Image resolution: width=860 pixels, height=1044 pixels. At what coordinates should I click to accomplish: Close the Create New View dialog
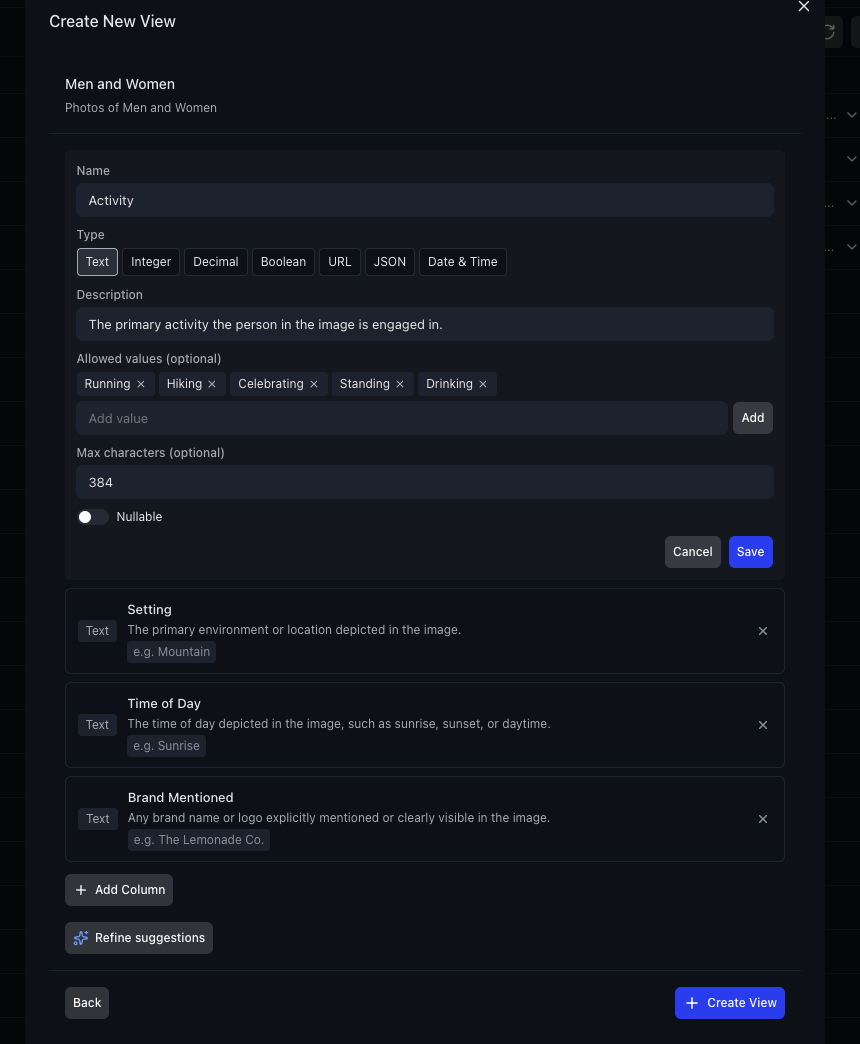click(803, 7)
